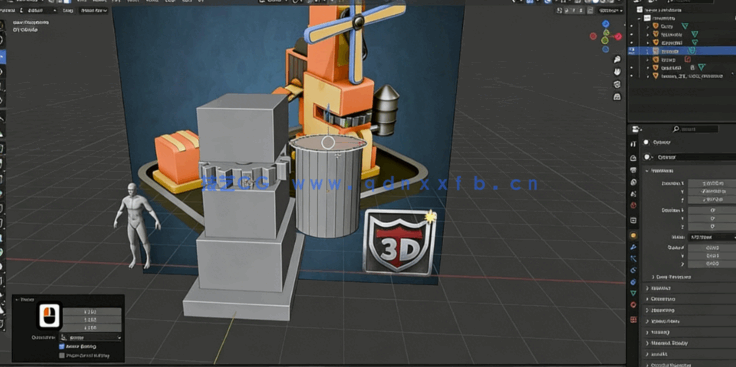Open the Render properties tab
736x367 pixels.
(633, 158)
